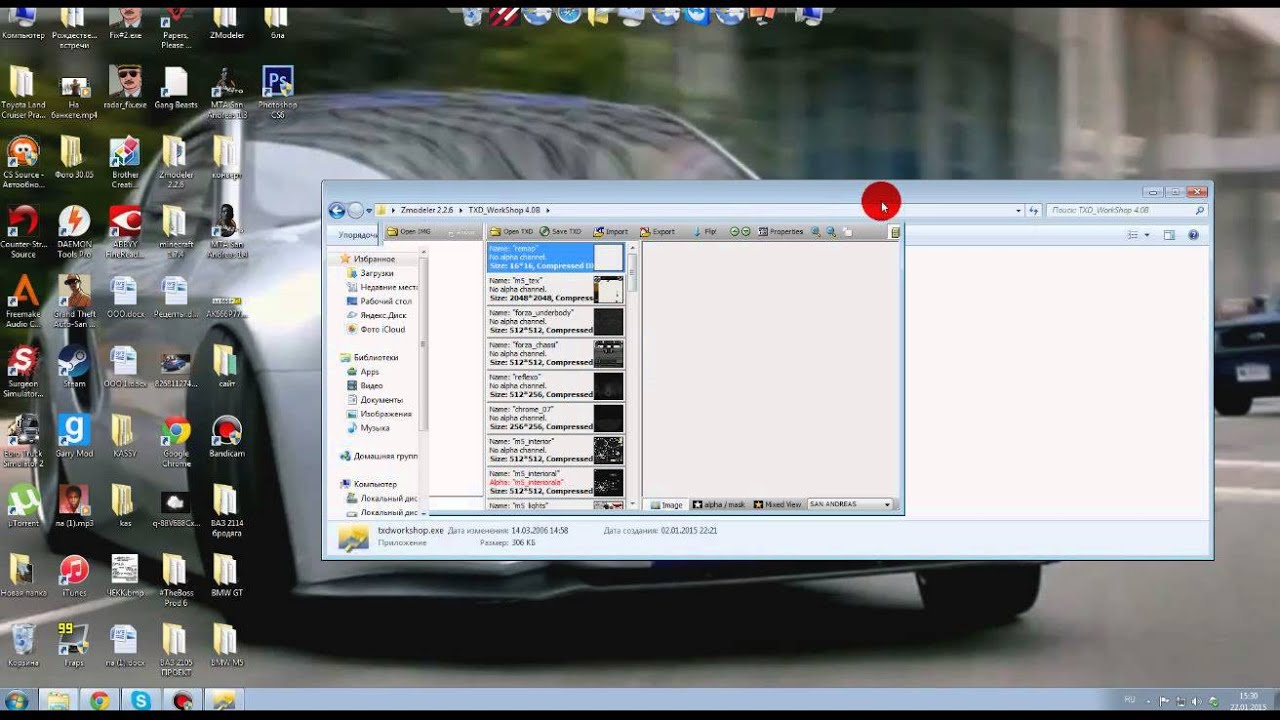Go back with Explorer back arrow
Screen dimensions: 1280x720
pyautogui.click(x=337, y=211)
